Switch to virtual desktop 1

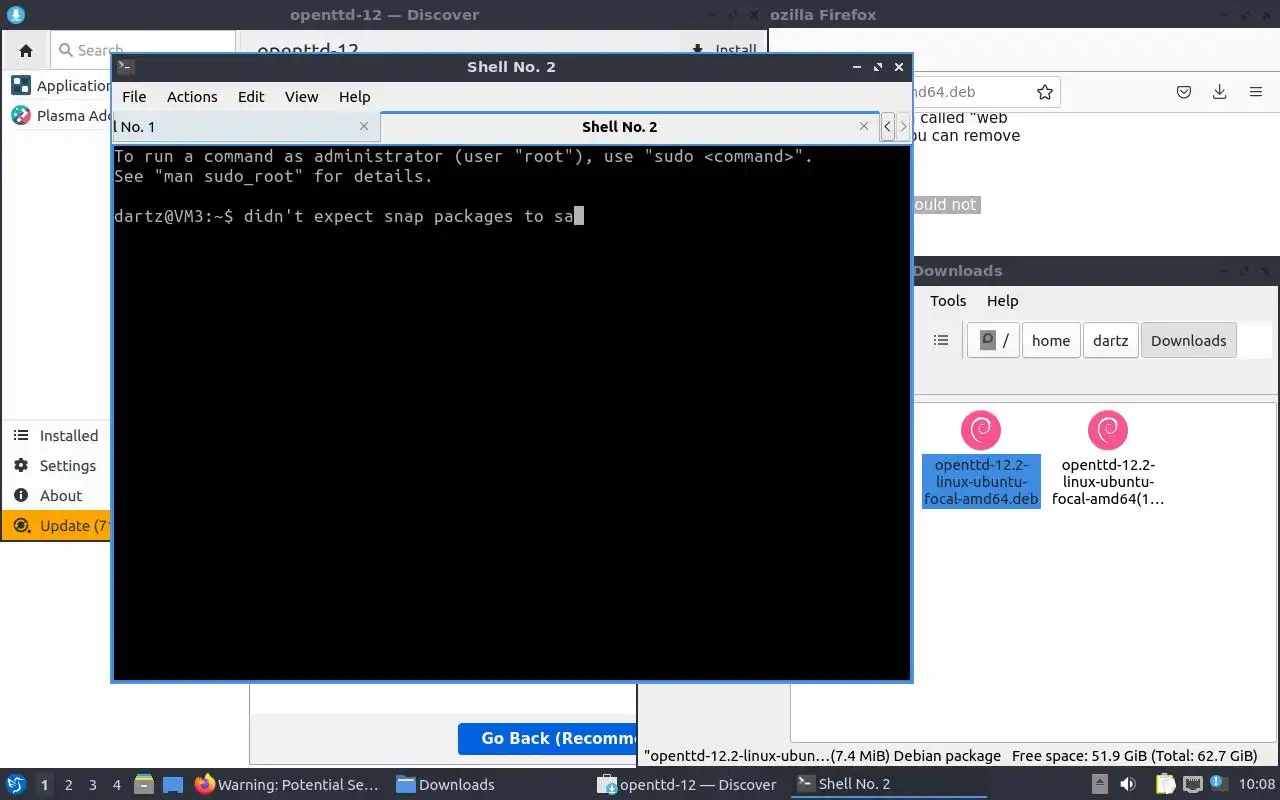[x=44, y=785]
